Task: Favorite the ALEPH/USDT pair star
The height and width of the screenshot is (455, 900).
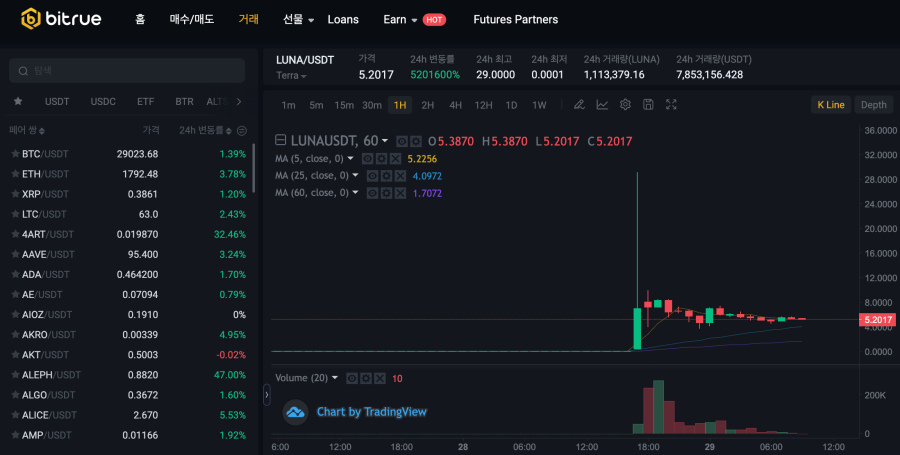Action: pos(15,375)
